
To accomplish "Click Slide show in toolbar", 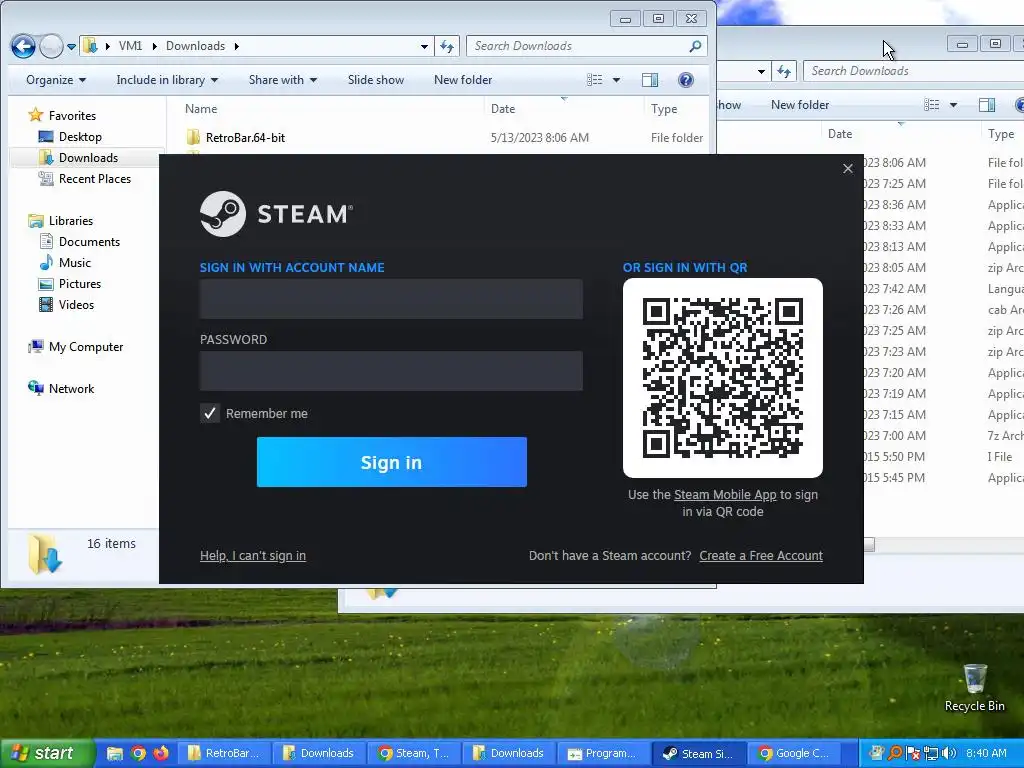I will pyautogui.click(x=376, y=80).
